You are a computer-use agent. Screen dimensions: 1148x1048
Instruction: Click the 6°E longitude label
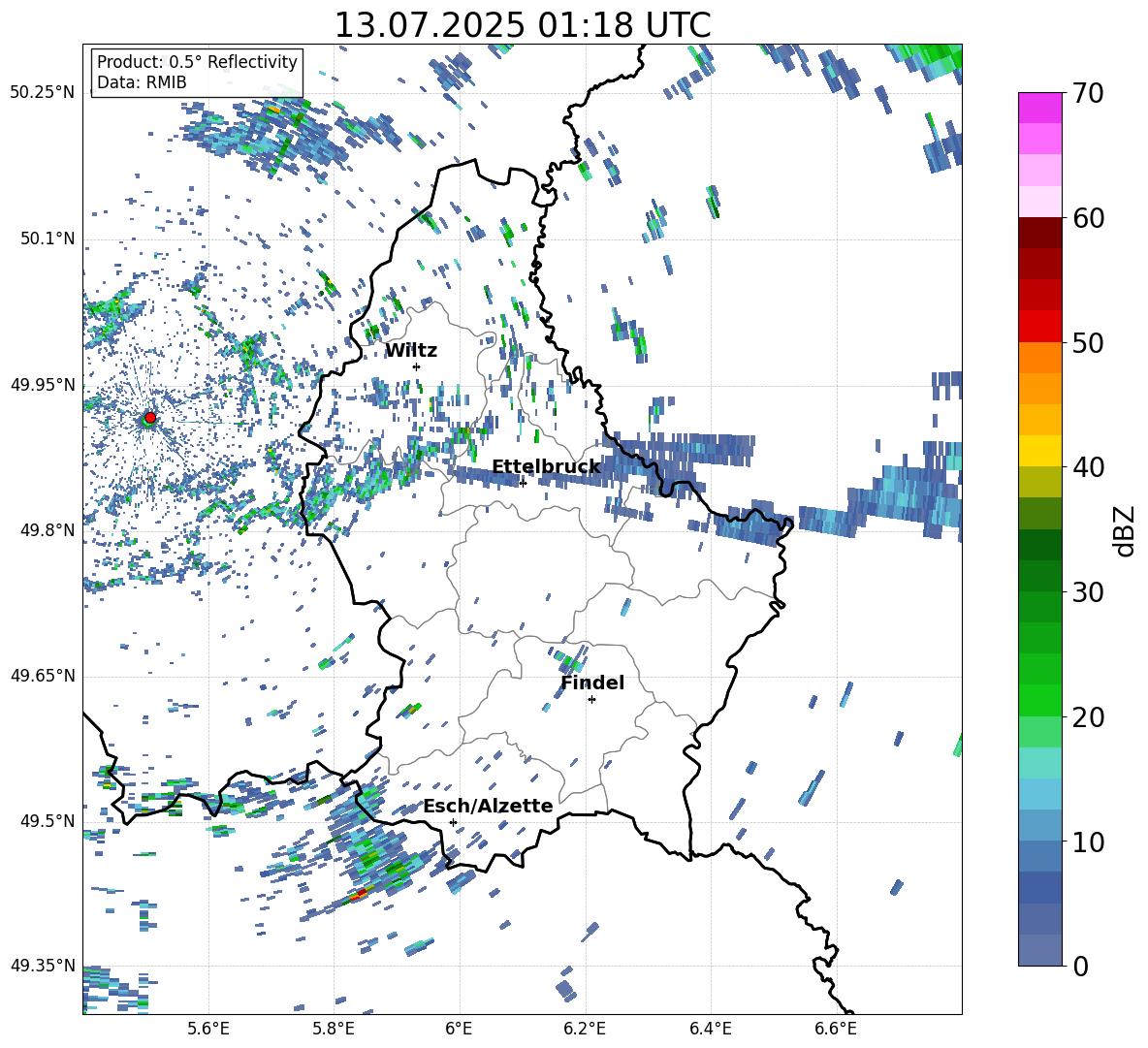tap(459, 1029)
